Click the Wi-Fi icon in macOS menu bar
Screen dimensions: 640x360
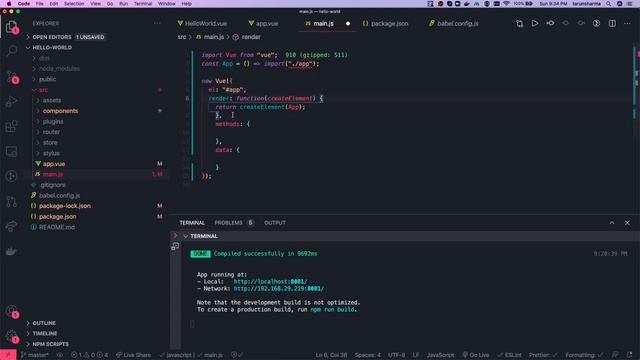(x=506, y=4)
